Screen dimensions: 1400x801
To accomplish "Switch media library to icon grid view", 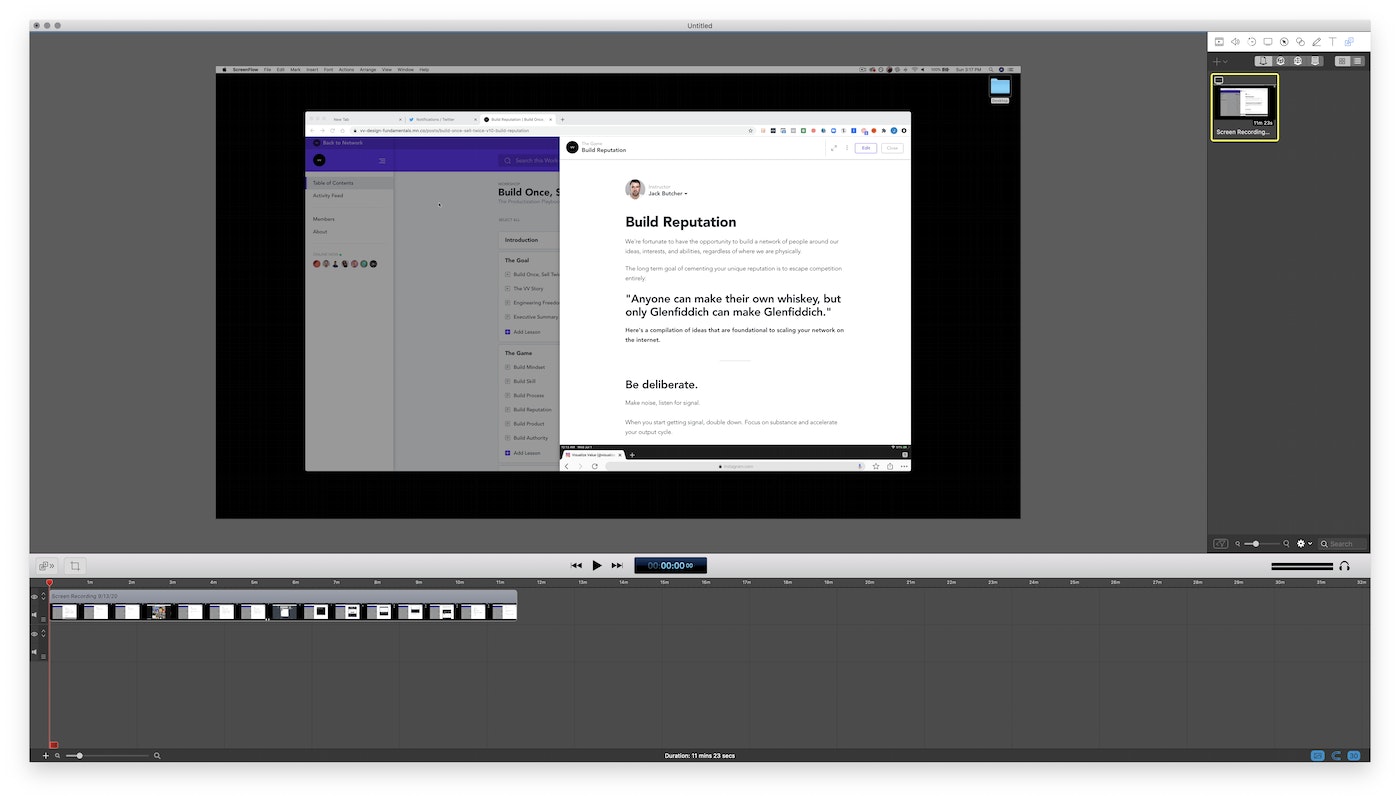I will pos(1342,61).
